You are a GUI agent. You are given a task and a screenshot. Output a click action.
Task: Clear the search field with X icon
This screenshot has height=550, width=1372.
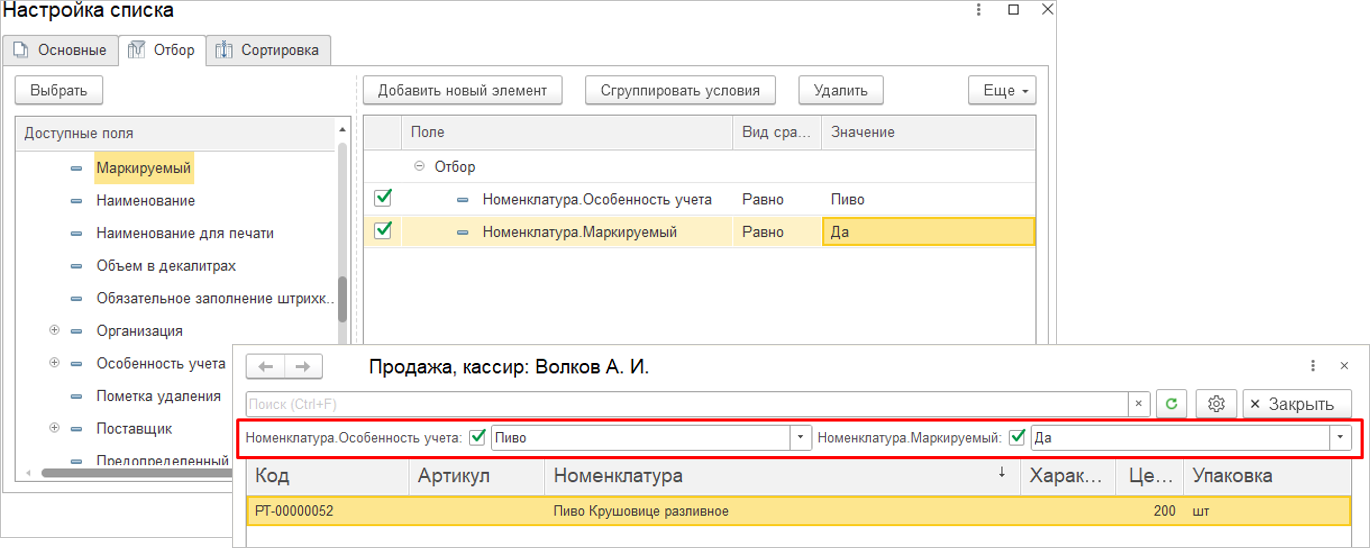(x=1139, y=404)
